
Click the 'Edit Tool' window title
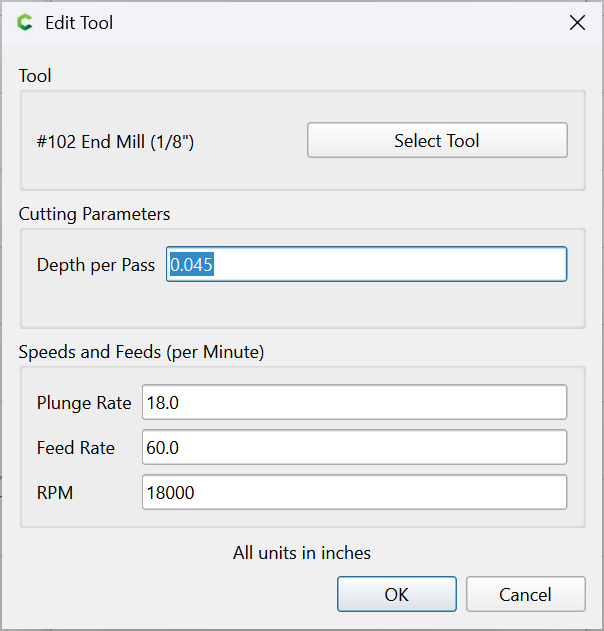(79, 23)
